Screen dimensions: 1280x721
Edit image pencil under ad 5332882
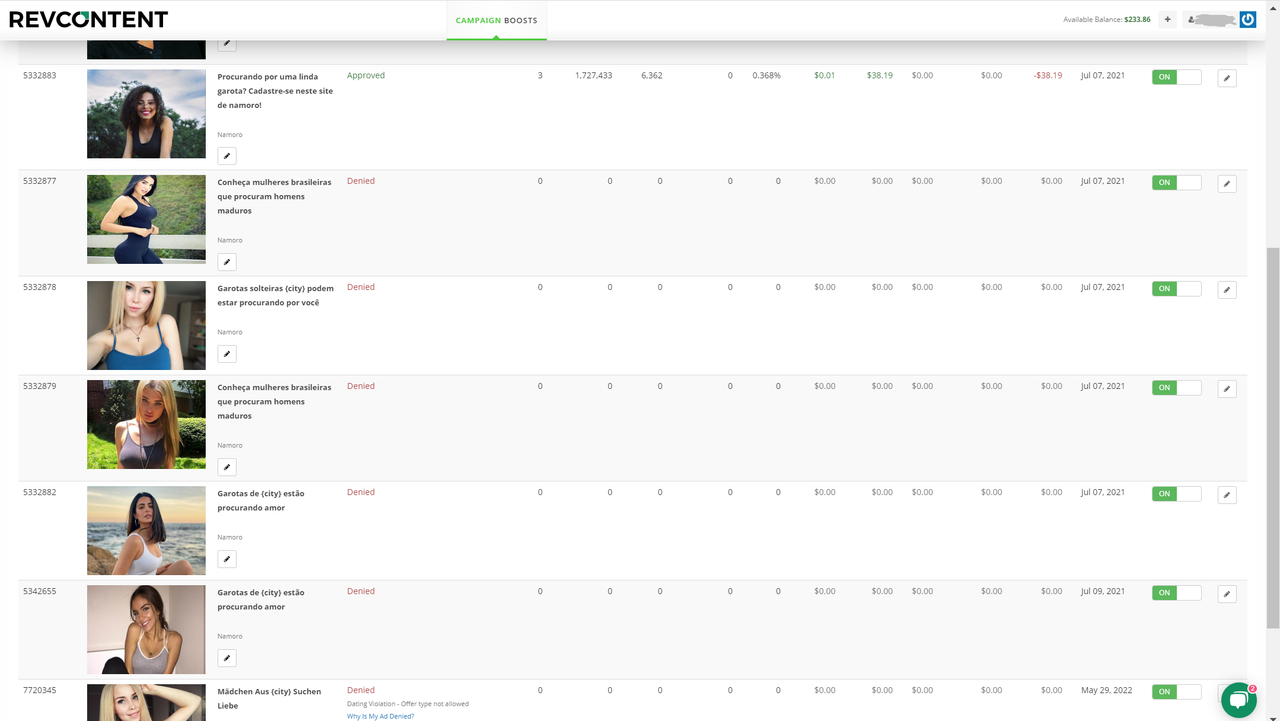pos(227,559)
